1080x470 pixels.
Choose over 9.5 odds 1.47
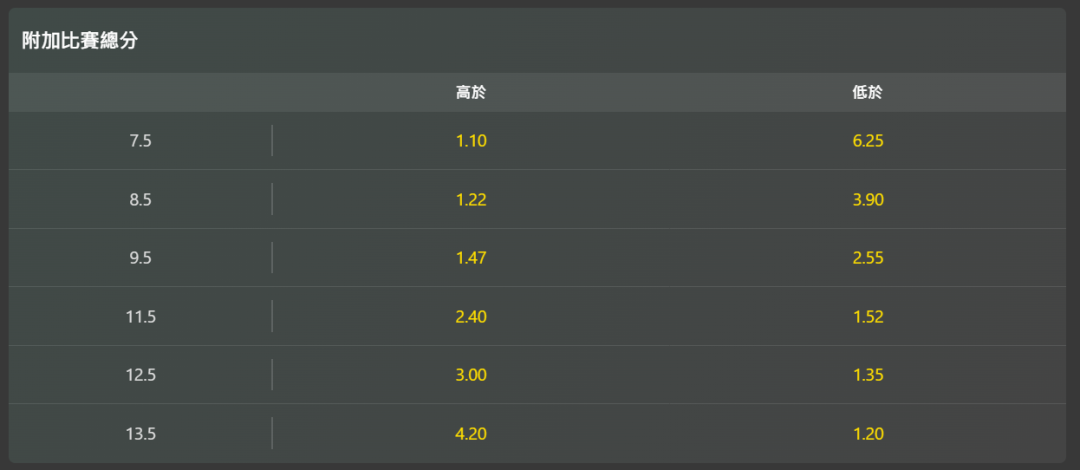pyautogui.click(x=471, y=258)
